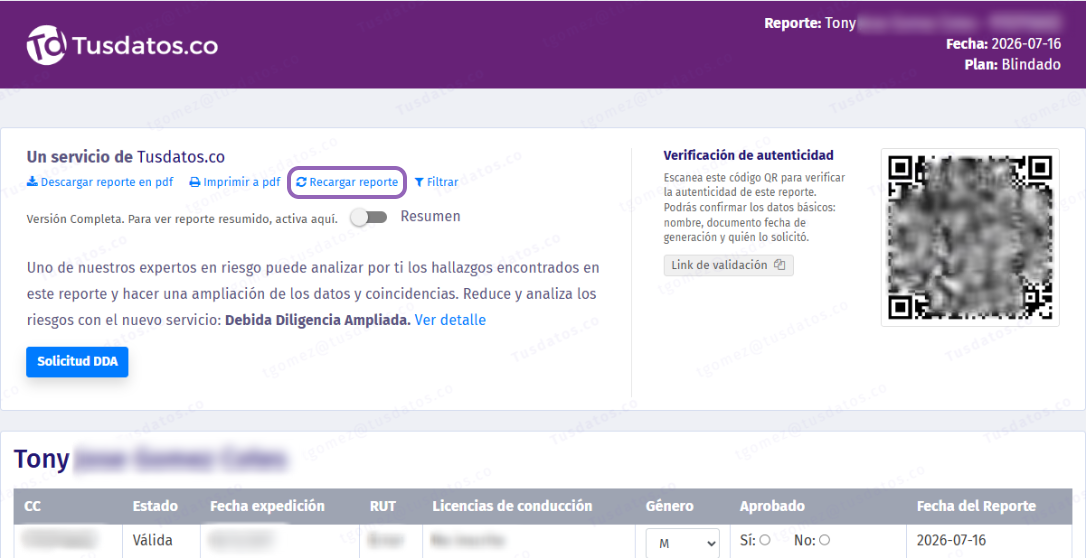This screenshot has height=558, width=1086.
Task: Open Ver detalle link
Action: coord(450,320)
